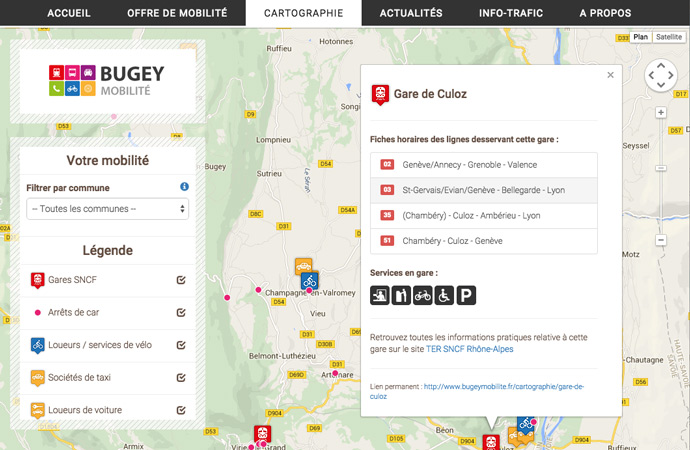Click the map pan control
The image size is (690, 450).
(x=661, y=75)
